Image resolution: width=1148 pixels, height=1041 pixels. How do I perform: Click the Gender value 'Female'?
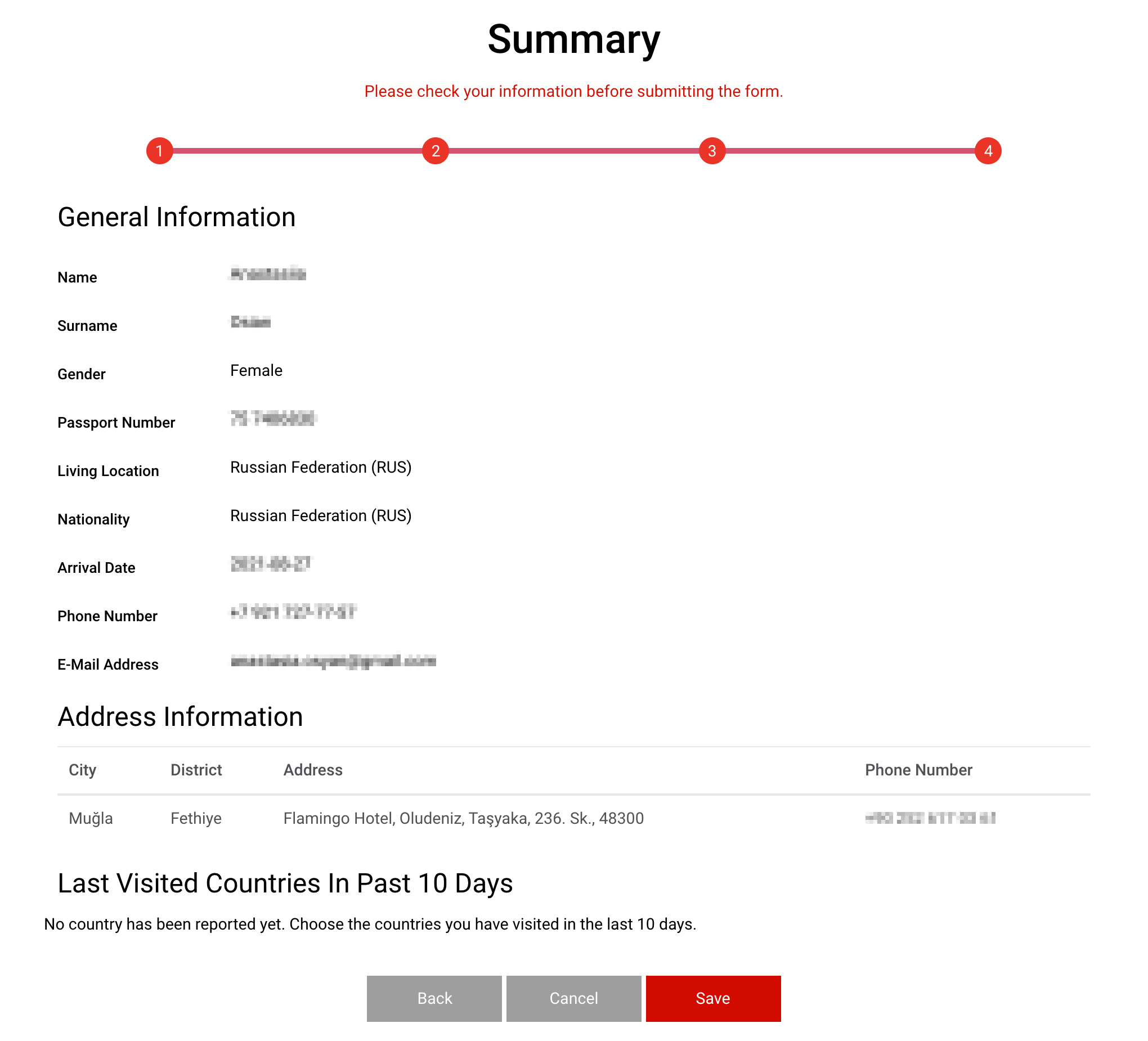point(256,371)
